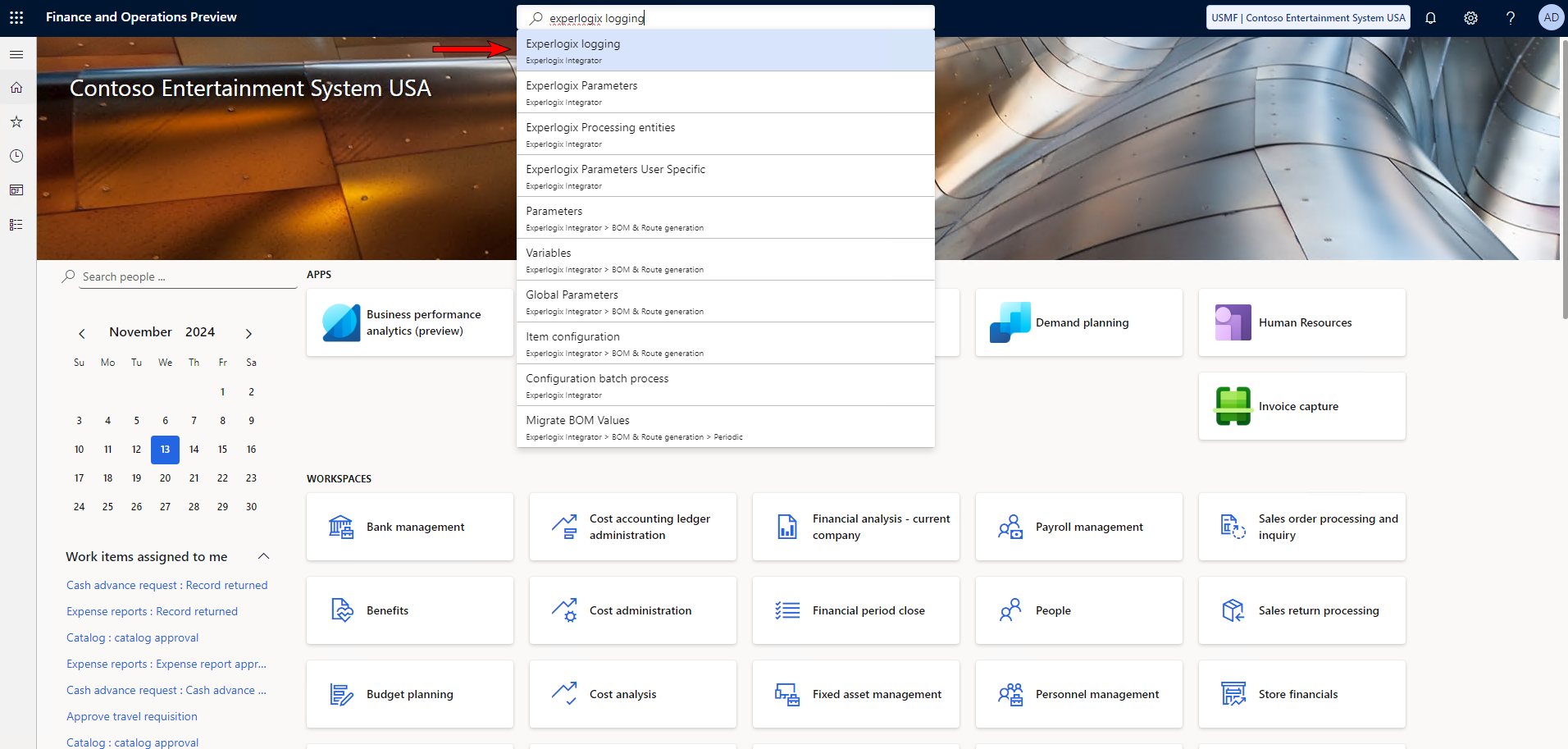
Task: Open Workspaces icon in sidebar
Action: click(16, 190)
